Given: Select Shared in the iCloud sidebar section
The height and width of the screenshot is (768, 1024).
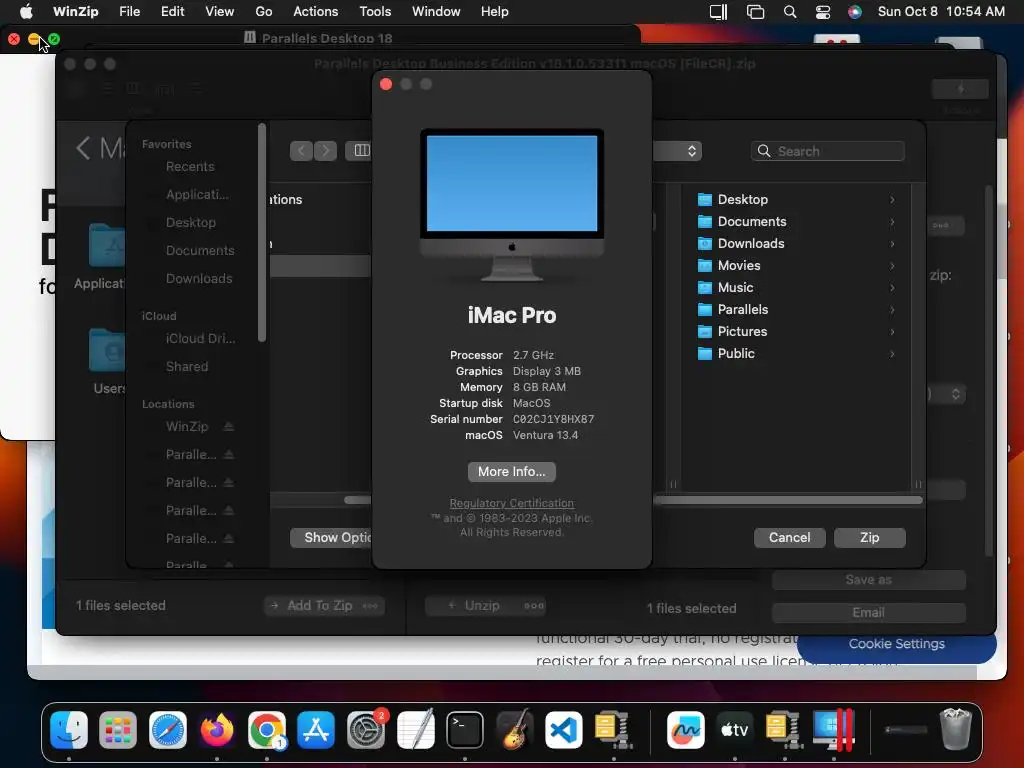Looking at the screenshot, I should [x=187, y=367].
